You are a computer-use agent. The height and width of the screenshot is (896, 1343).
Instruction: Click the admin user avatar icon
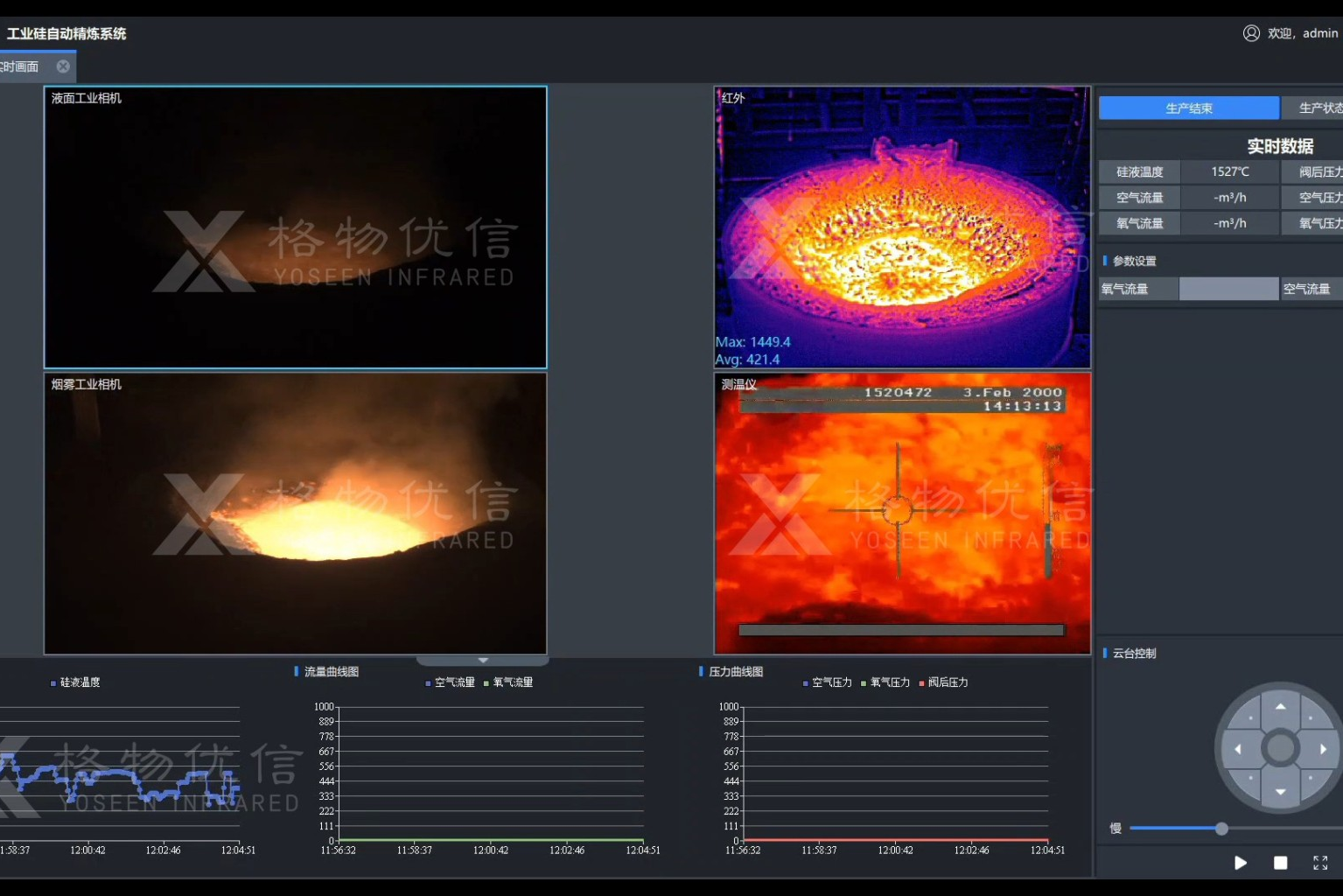pos(1251,33)
